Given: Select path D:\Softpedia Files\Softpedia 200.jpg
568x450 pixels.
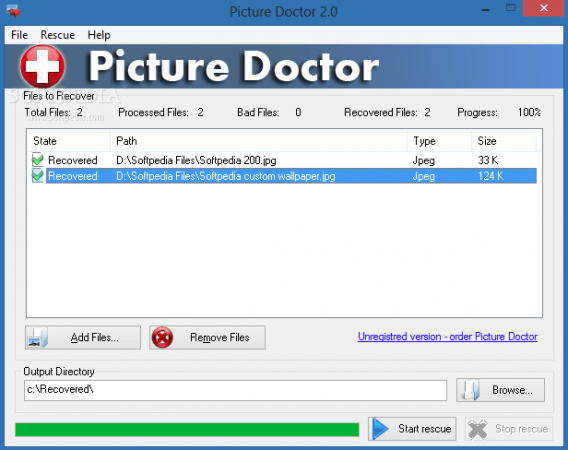Looking at the screenshot, I should tap(196, 160).
